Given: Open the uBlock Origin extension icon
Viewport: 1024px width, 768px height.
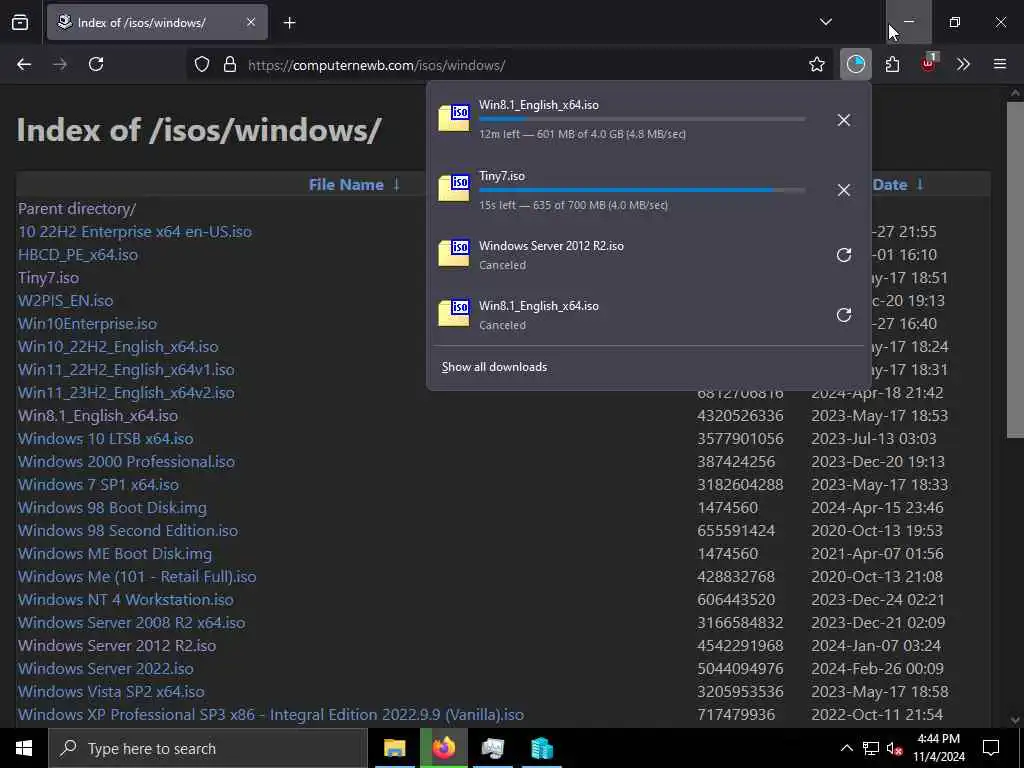Looking at the screenshot, I should (929, 63).
